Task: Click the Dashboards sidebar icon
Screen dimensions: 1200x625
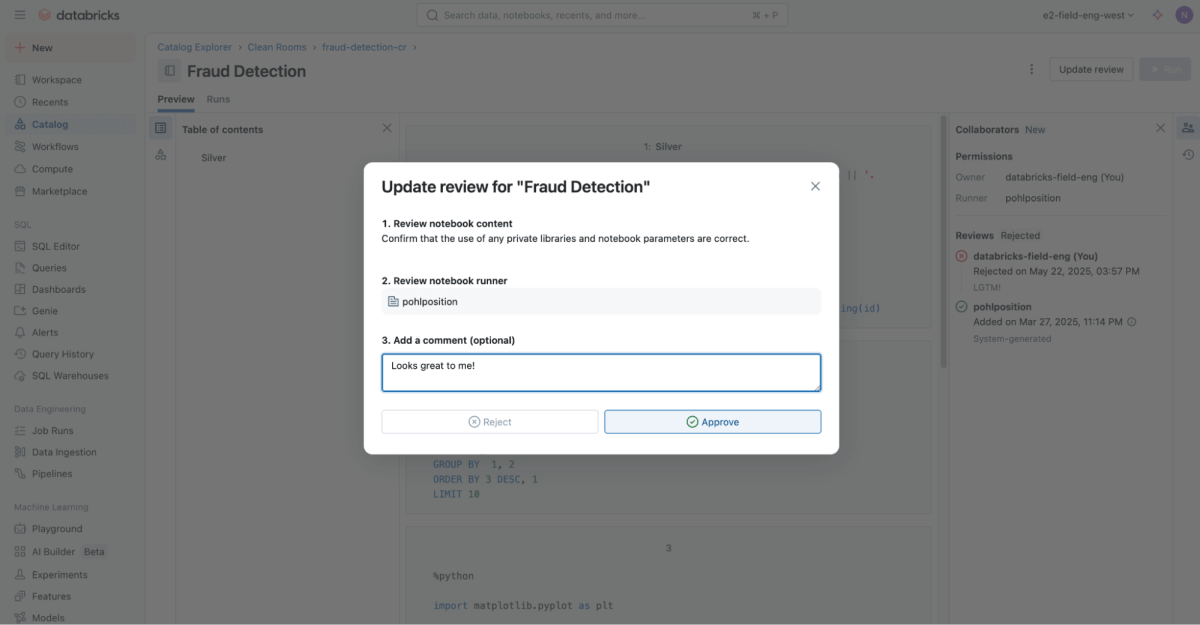Action: click(20, 289)
